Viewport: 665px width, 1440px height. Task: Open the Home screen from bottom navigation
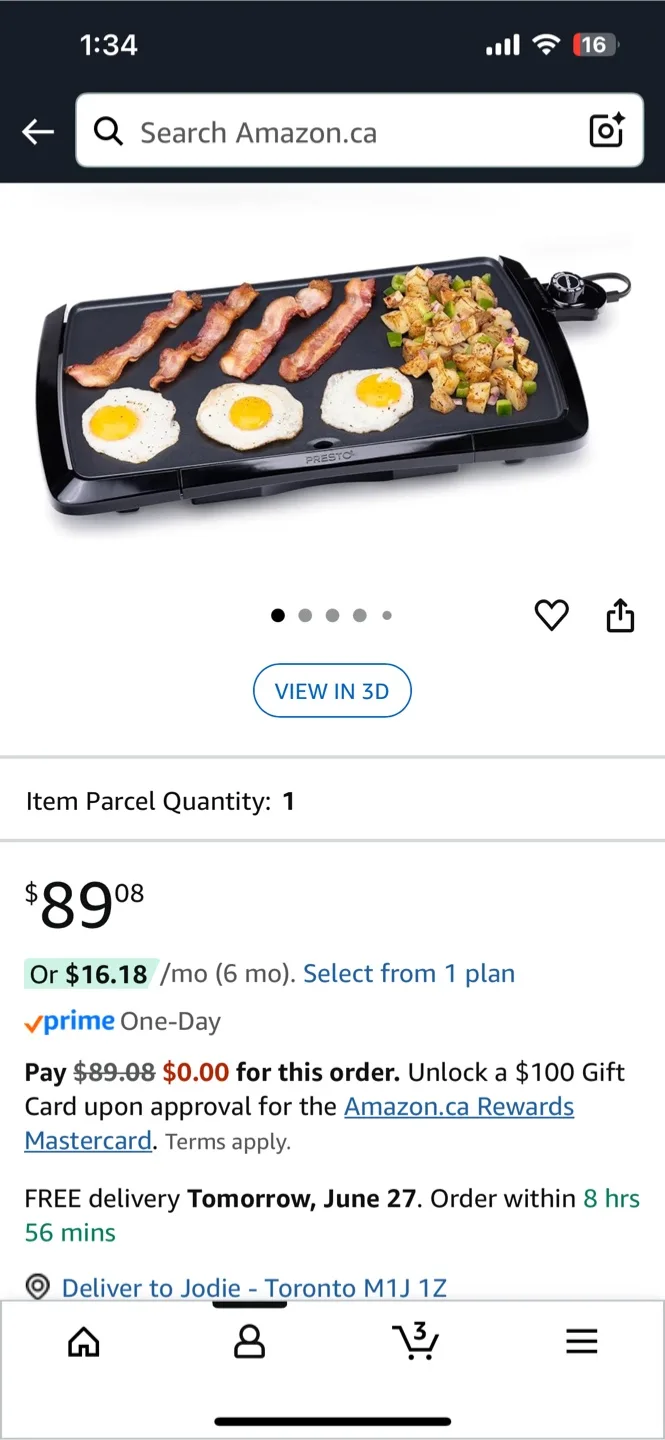(83, 1342)
